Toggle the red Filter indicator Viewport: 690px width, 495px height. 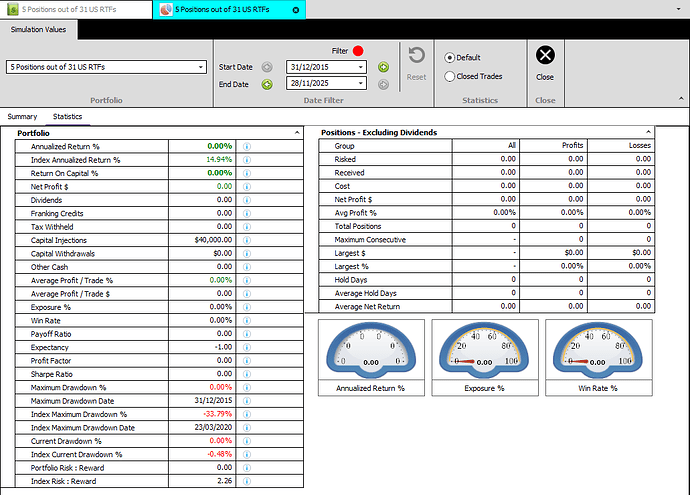click(358, 50)
